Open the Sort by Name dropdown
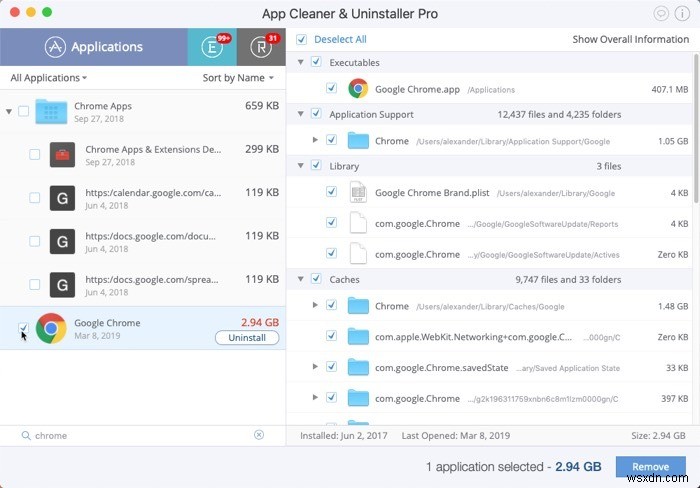Screen dimensions: 700x488 click(238, 78)
